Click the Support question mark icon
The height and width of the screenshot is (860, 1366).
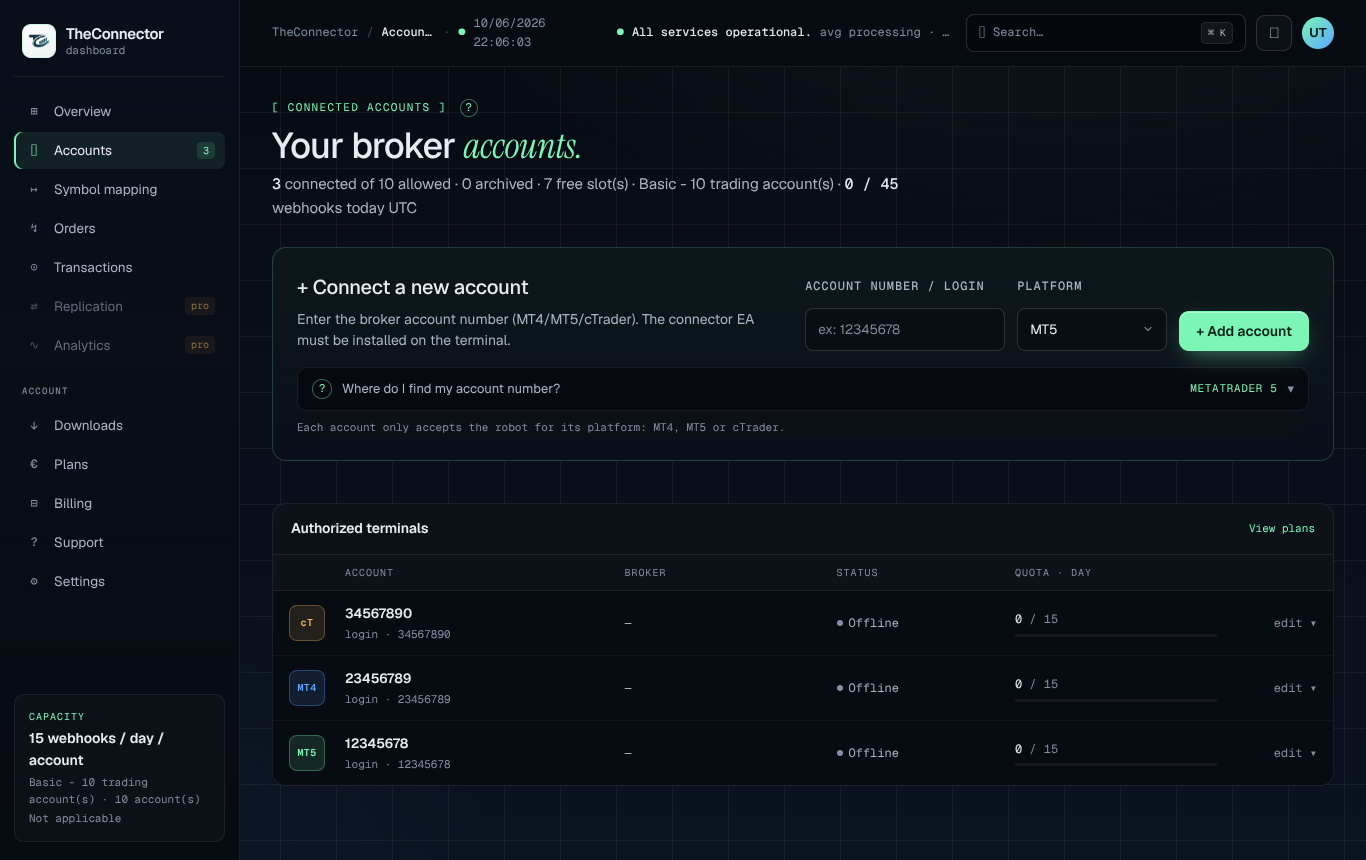pos(34,542)
